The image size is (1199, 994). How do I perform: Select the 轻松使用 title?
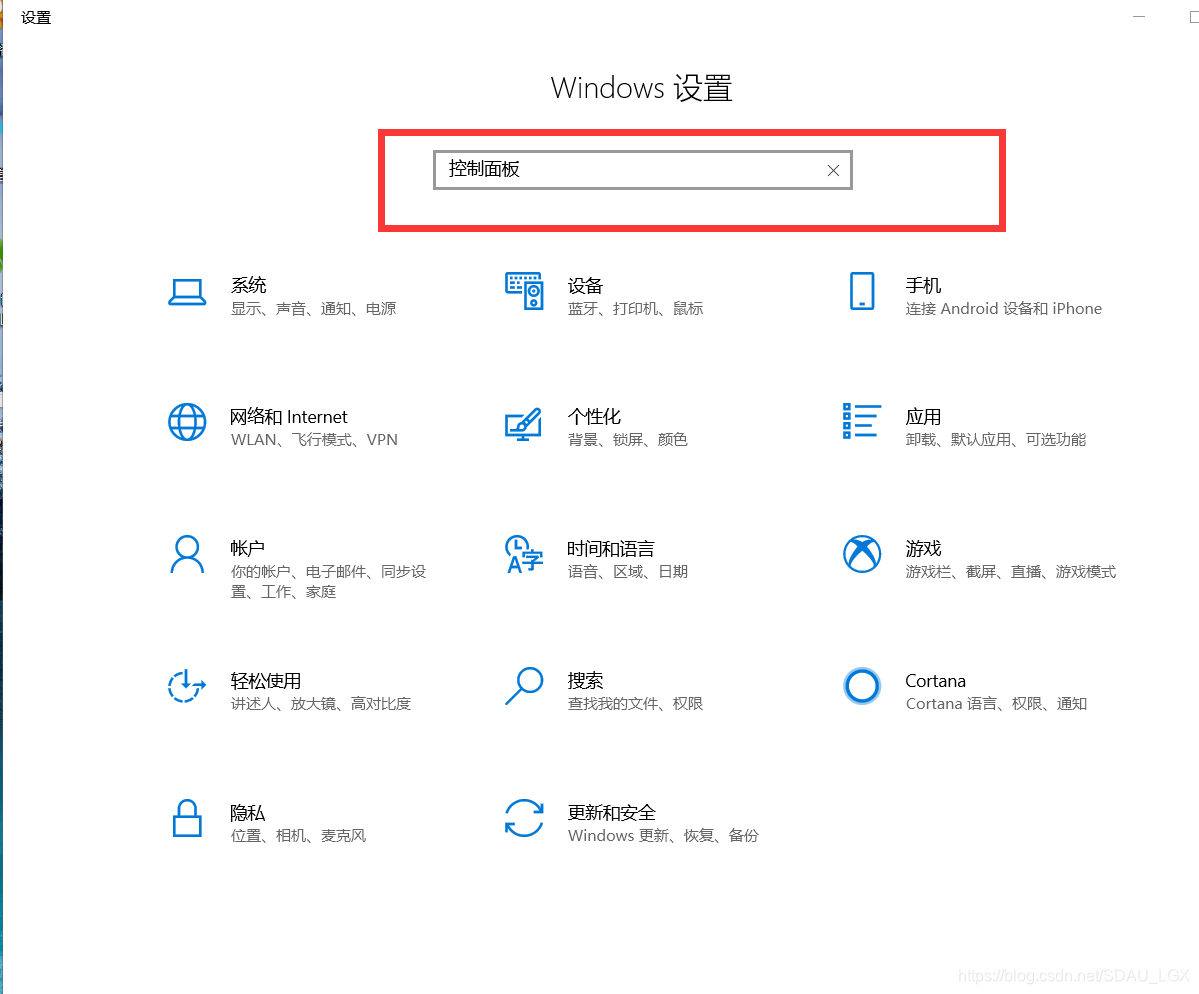pyautogui.click(x=265, y=681)
